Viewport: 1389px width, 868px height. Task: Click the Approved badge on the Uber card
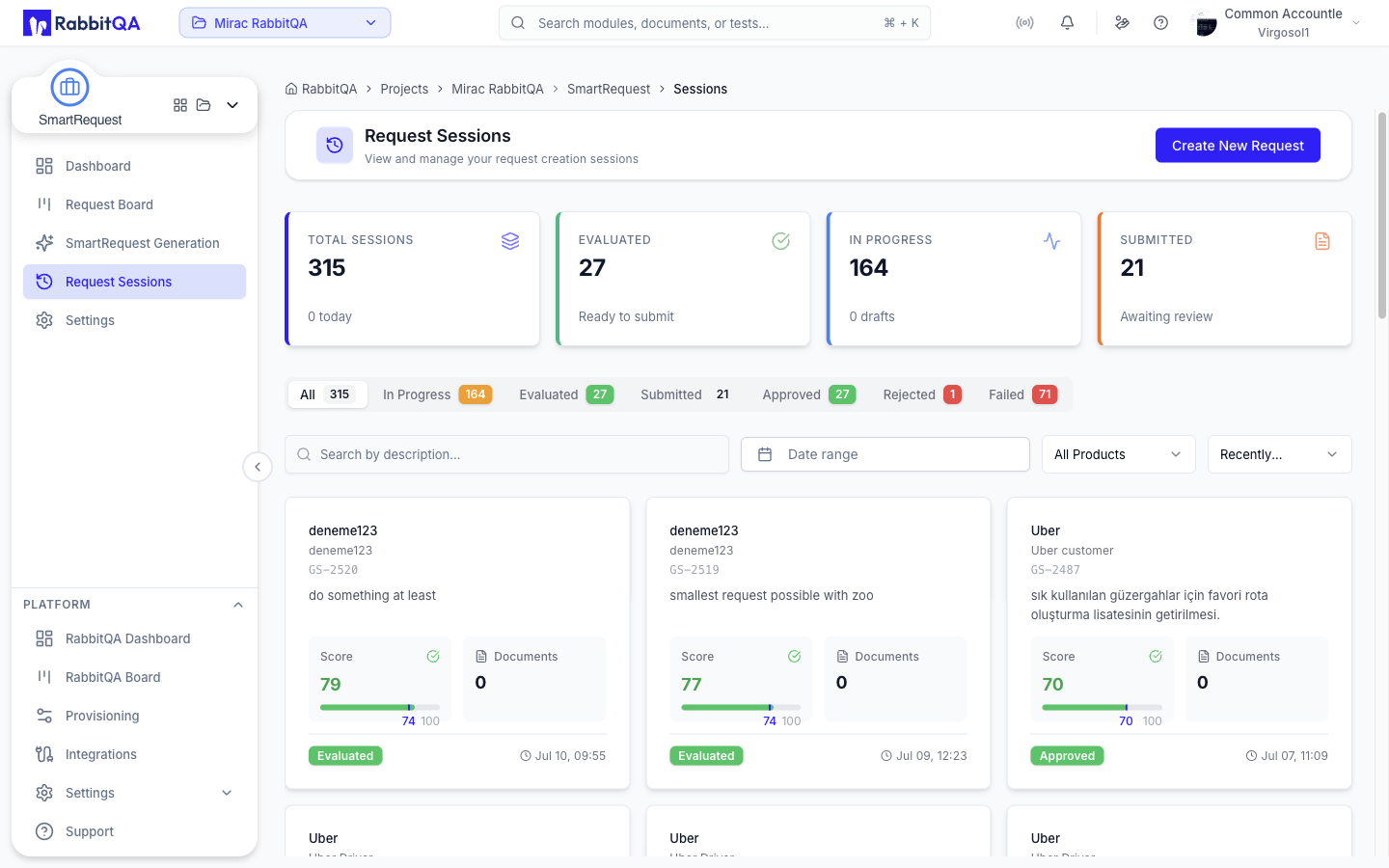tap(1067, 756)
